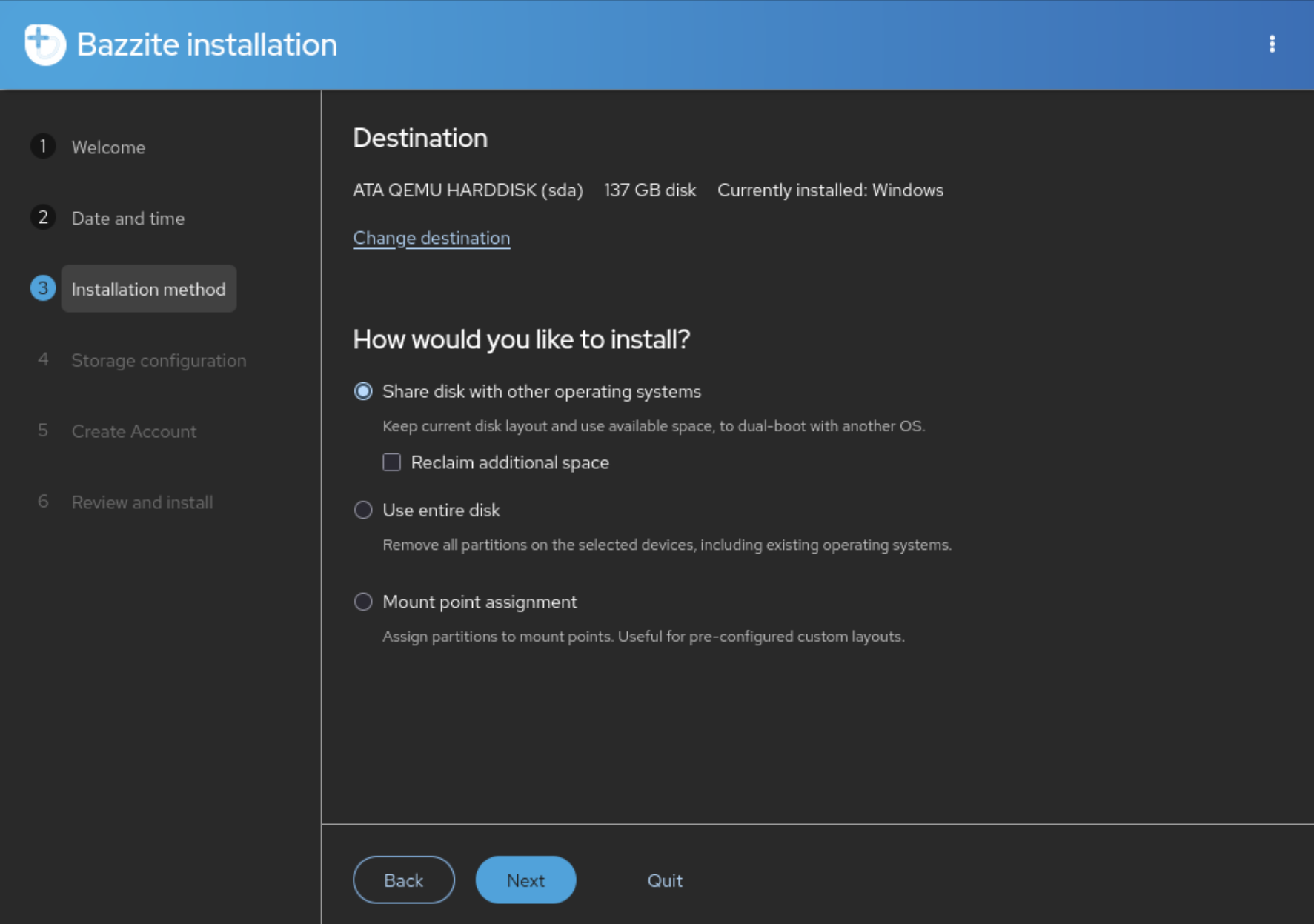Click the highlighted step 3 circle
Screen dimensions: 1314x924
click(43, 288)
